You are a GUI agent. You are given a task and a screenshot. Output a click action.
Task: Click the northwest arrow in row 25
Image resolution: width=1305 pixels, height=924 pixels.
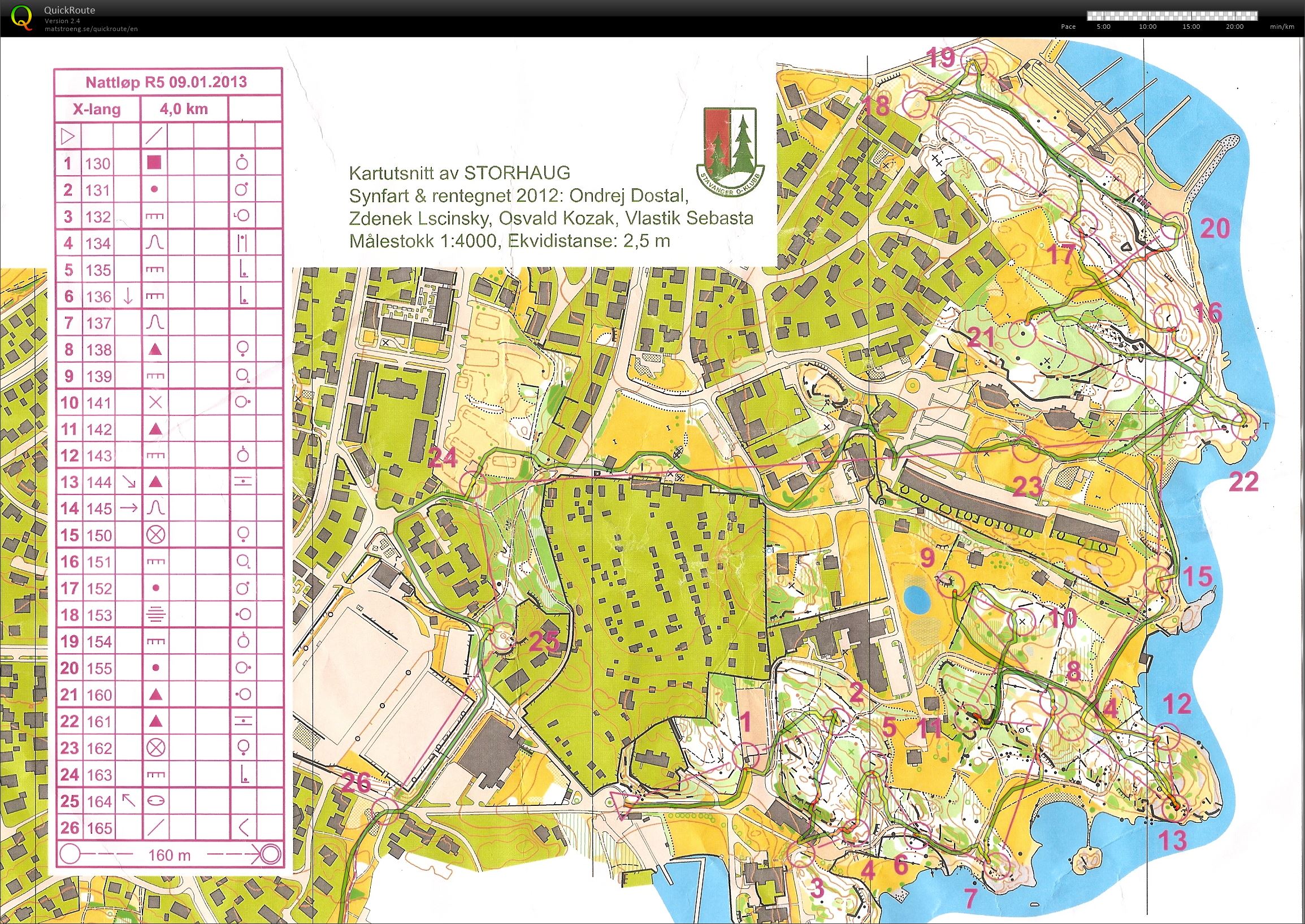[128, 801]
